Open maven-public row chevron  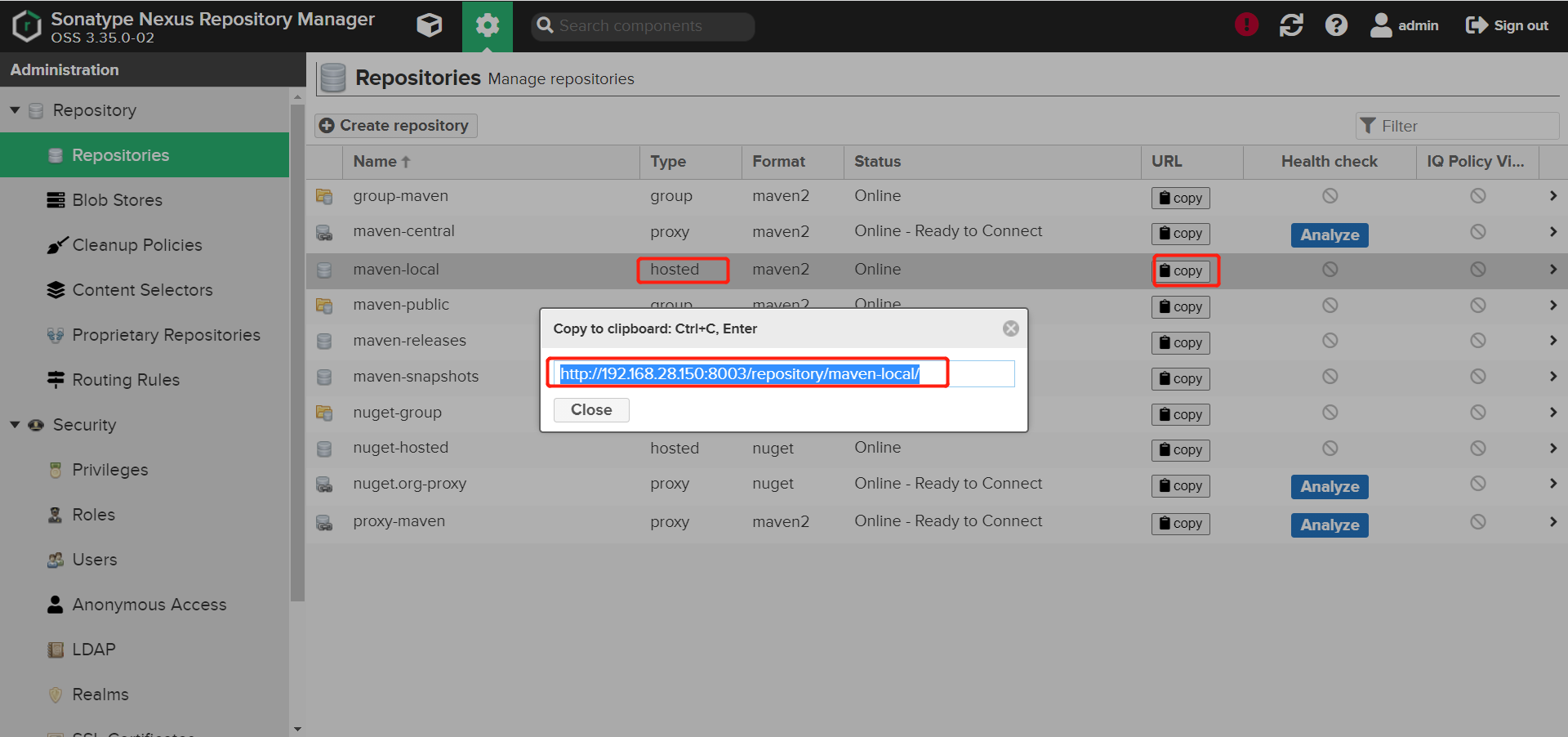pyautogui.click(x=1552, y=306)
